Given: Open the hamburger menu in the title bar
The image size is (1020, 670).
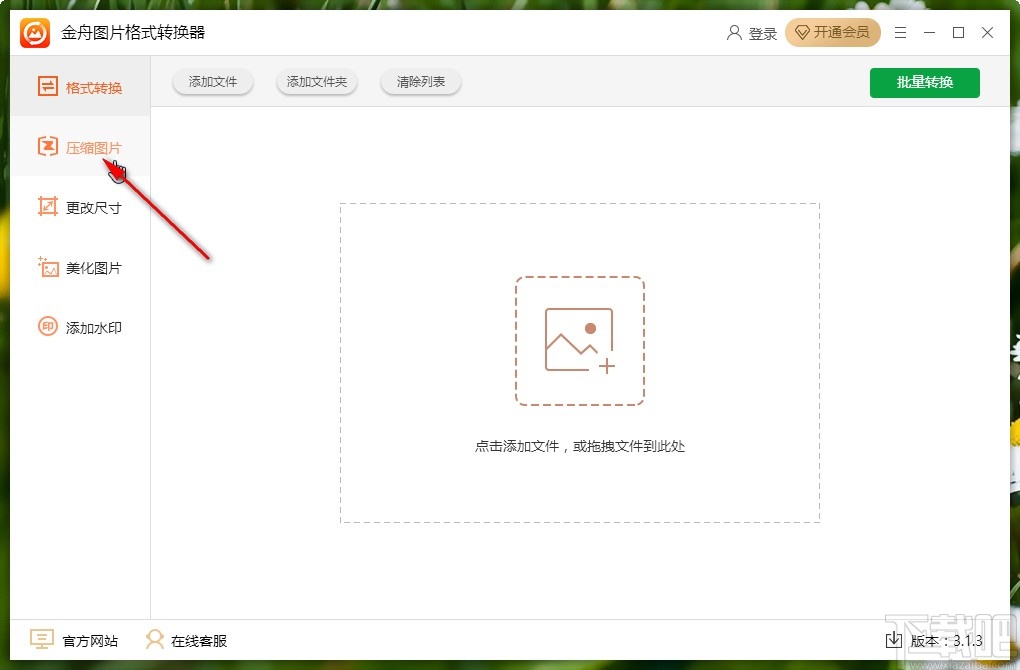Looking at the screenshot, I should click(899, 32).
